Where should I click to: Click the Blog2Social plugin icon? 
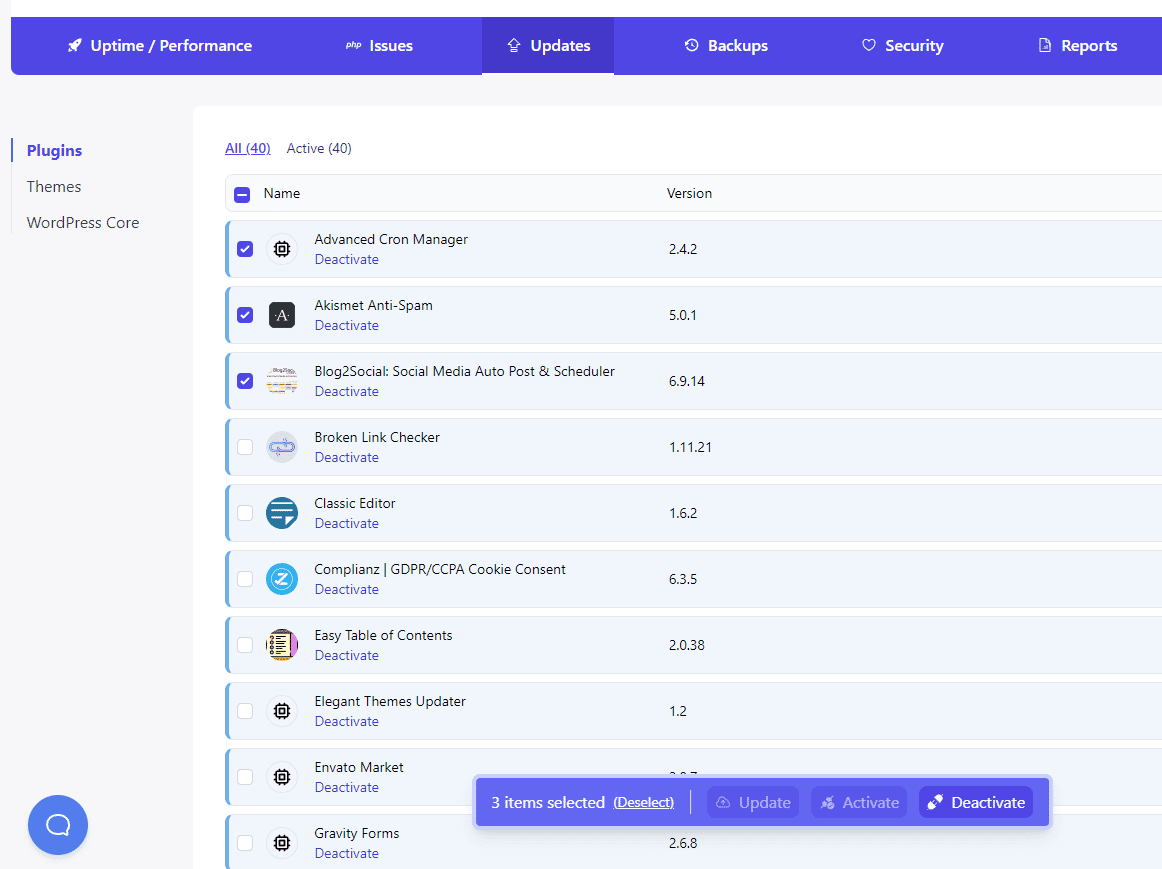(282, 381)
